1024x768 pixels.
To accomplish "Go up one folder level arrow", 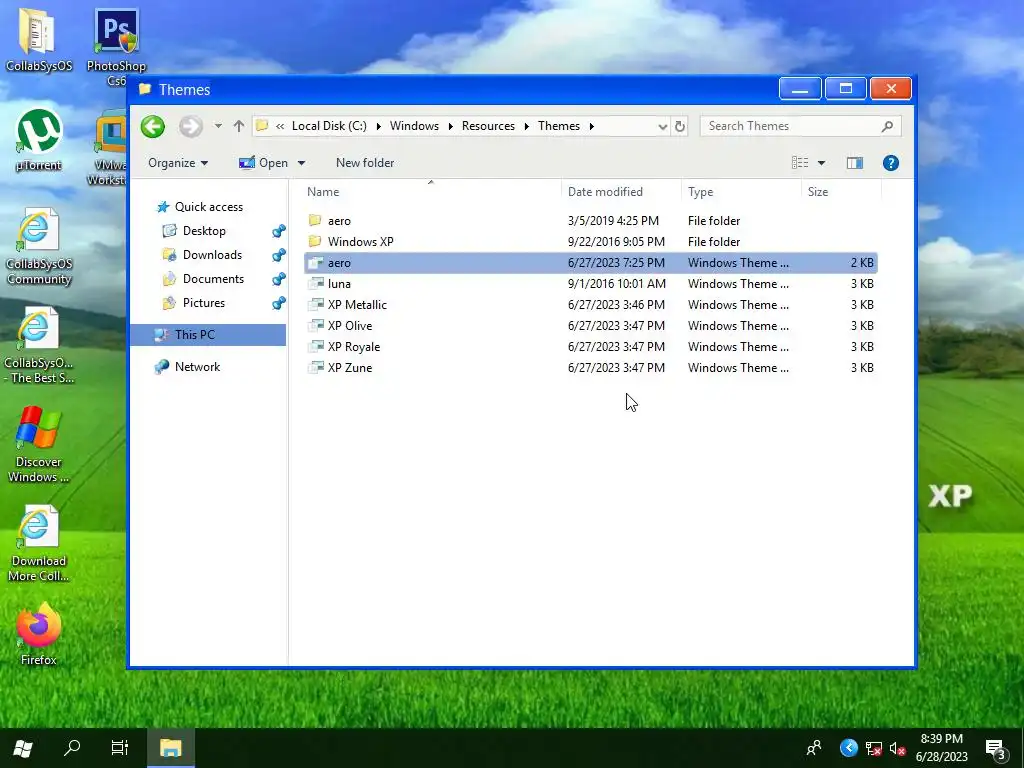I will [239, 126].
